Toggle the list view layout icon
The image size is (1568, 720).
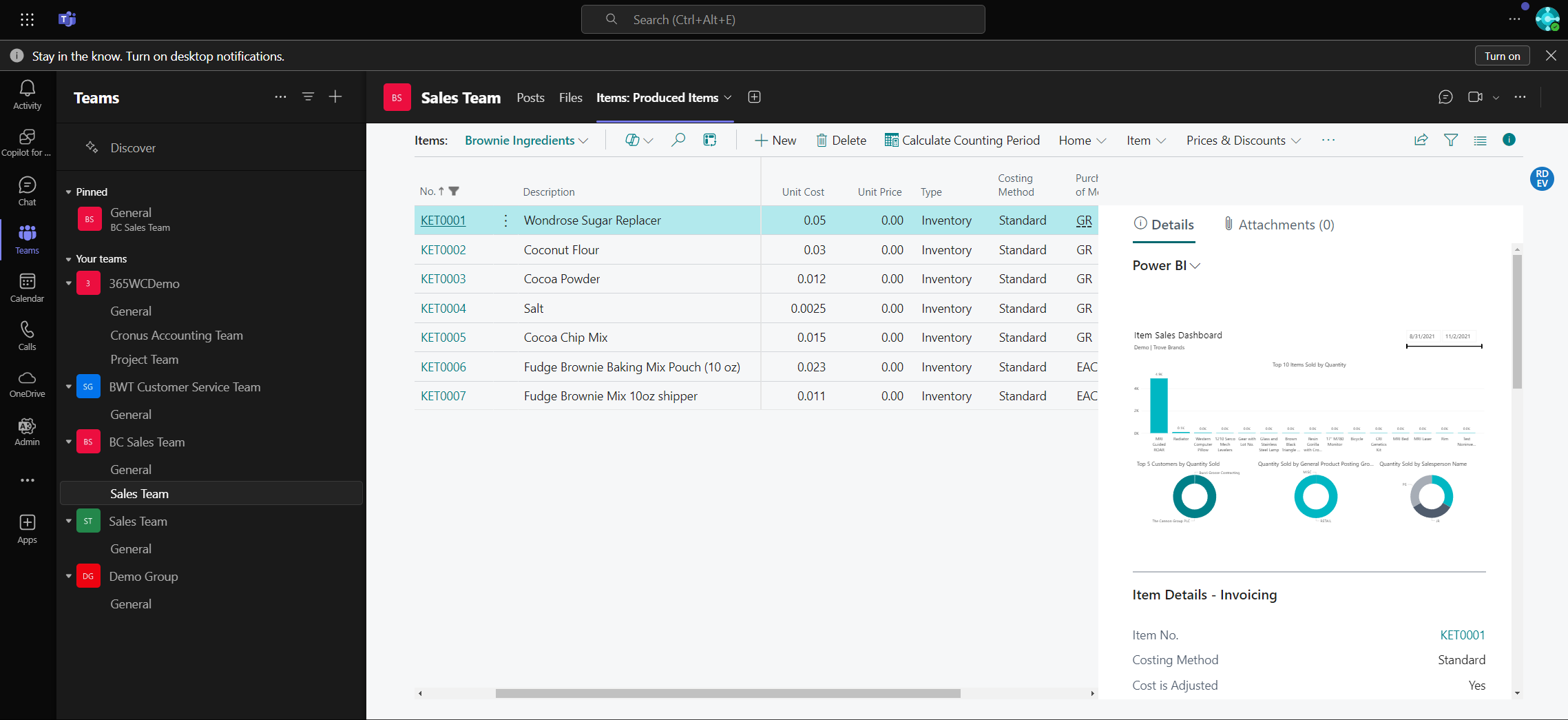[1480, 140]
